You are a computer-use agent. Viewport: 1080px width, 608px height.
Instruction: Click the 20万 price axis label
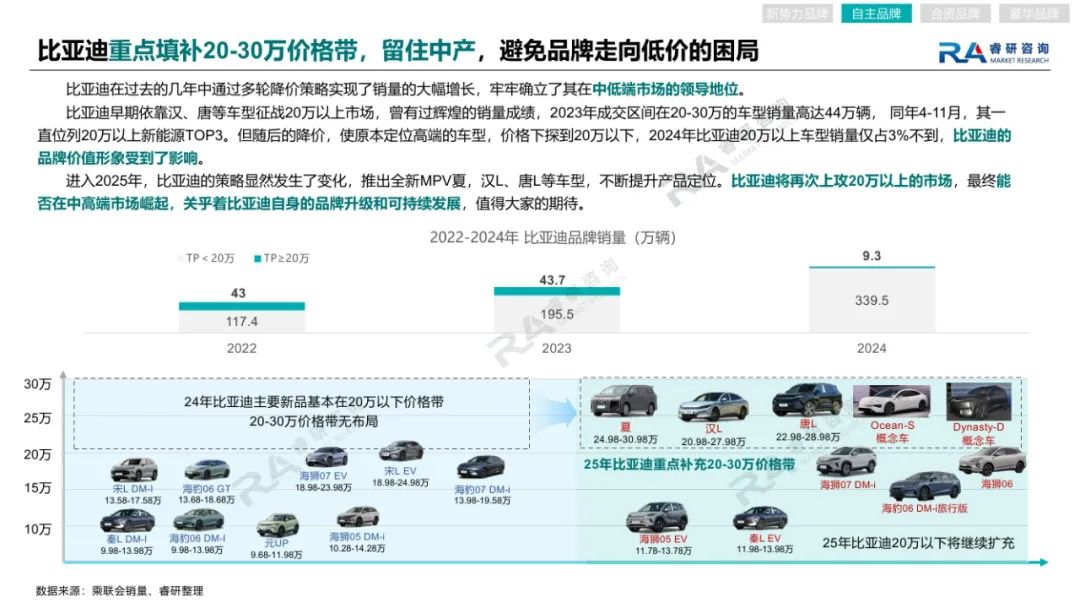pos(38,454)
